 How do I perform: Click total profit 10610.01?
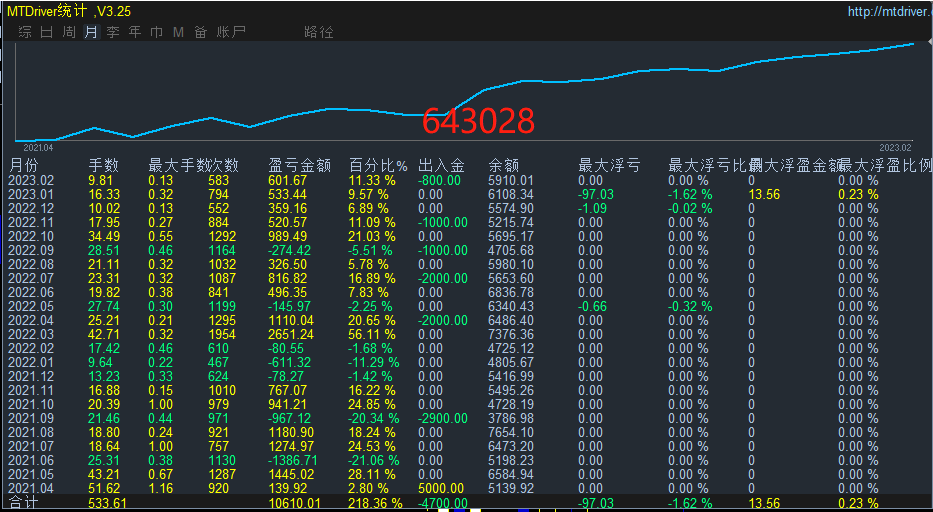pyautogui.click(x=295, y=504)
